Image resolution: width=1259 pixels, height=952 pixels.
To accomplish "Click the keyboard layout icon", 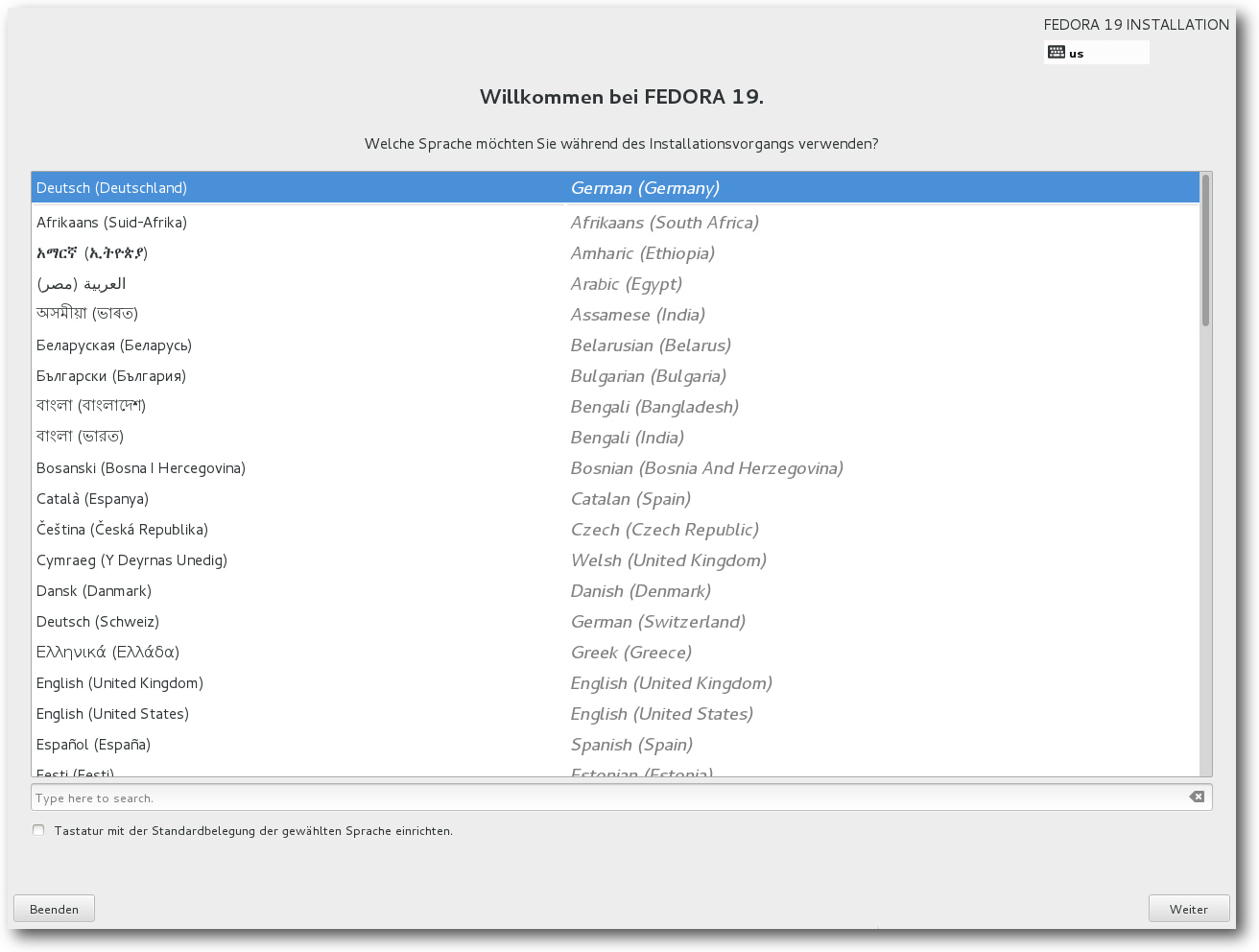I will pos(1057,52).
